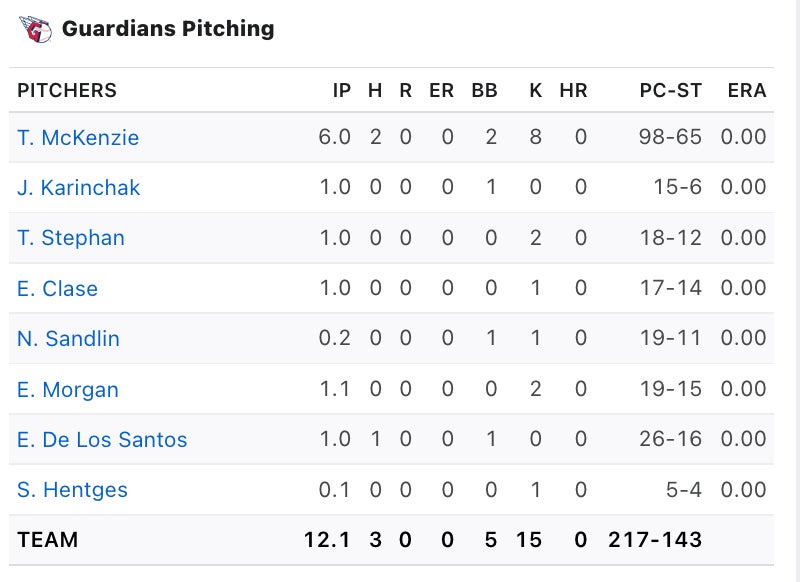Screen dimensions: 800x582
Task: Click the PITCHERS column header
Action: coord(67,91)
